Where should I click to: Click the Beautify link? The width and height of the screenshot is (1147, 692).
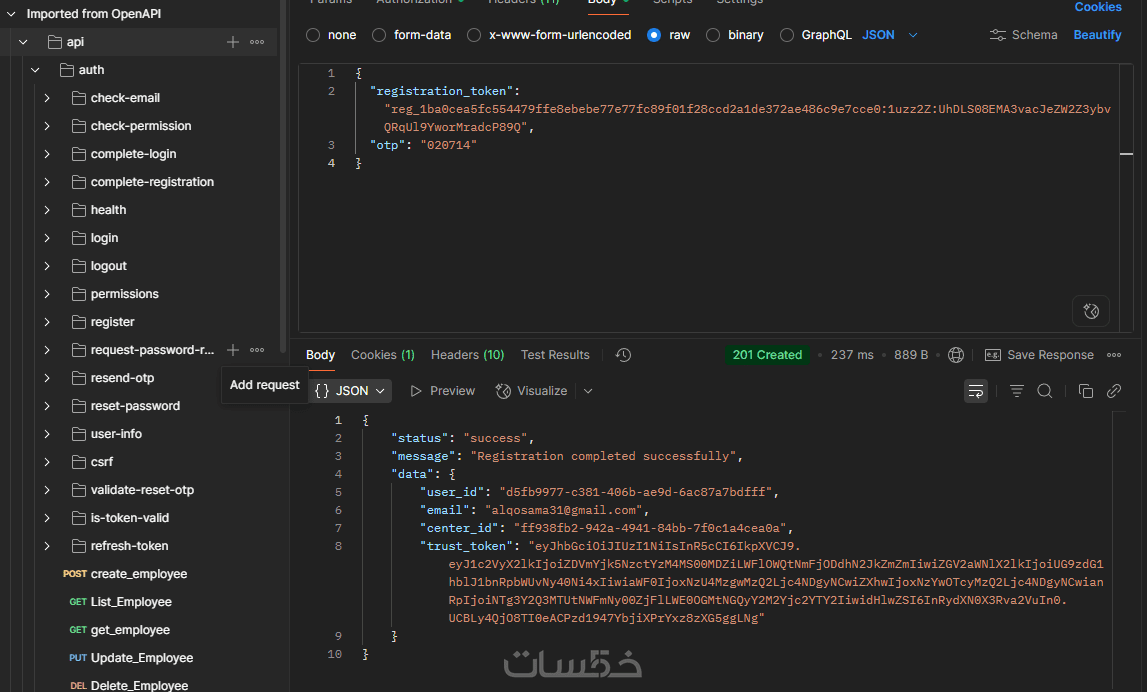[x=1097, y=35]
